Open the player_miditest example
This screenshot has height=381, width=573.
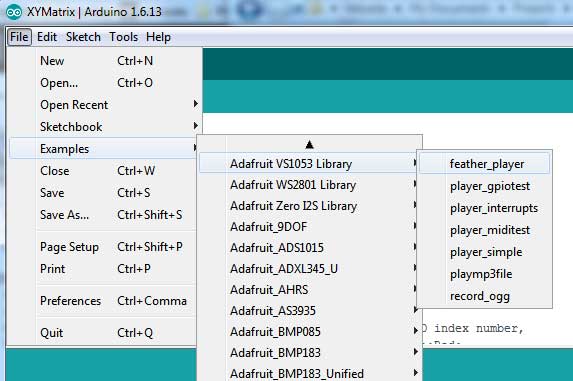[485, 230]
